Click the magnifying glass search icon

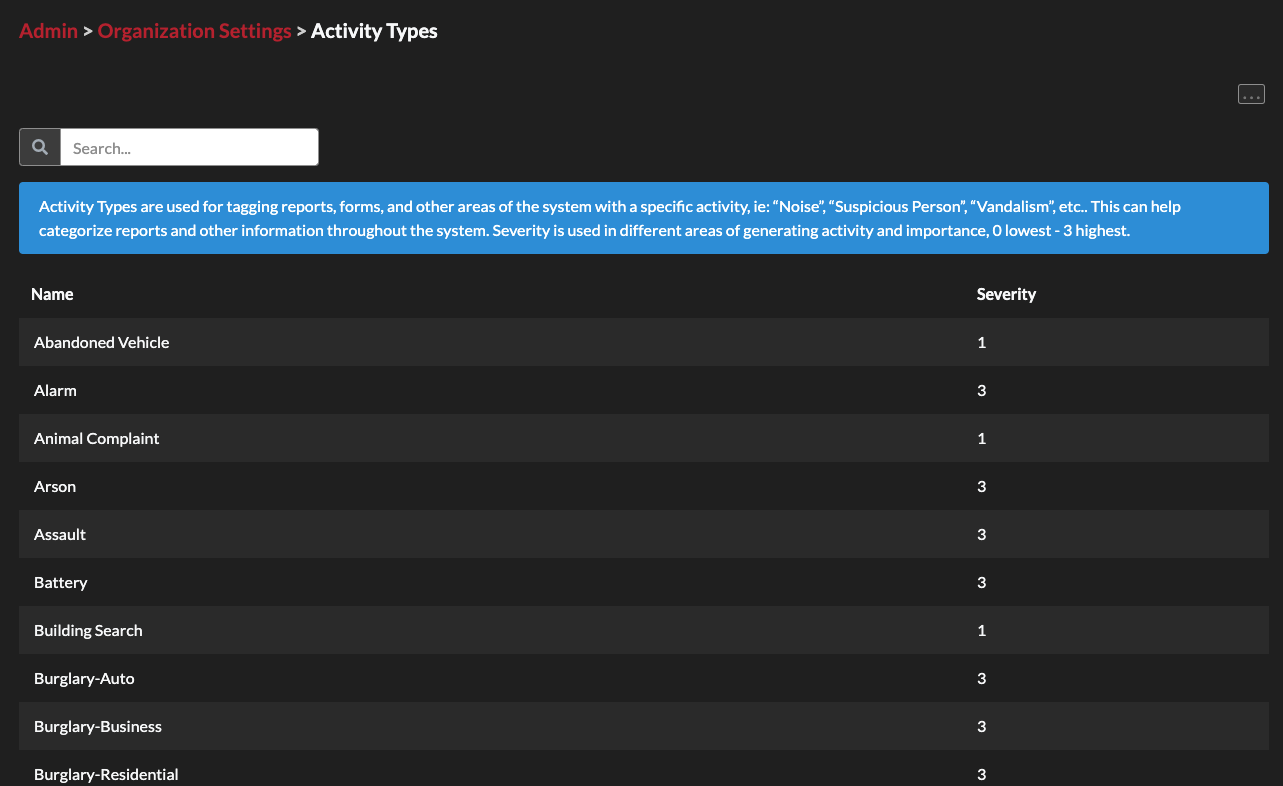pos(40,147)
